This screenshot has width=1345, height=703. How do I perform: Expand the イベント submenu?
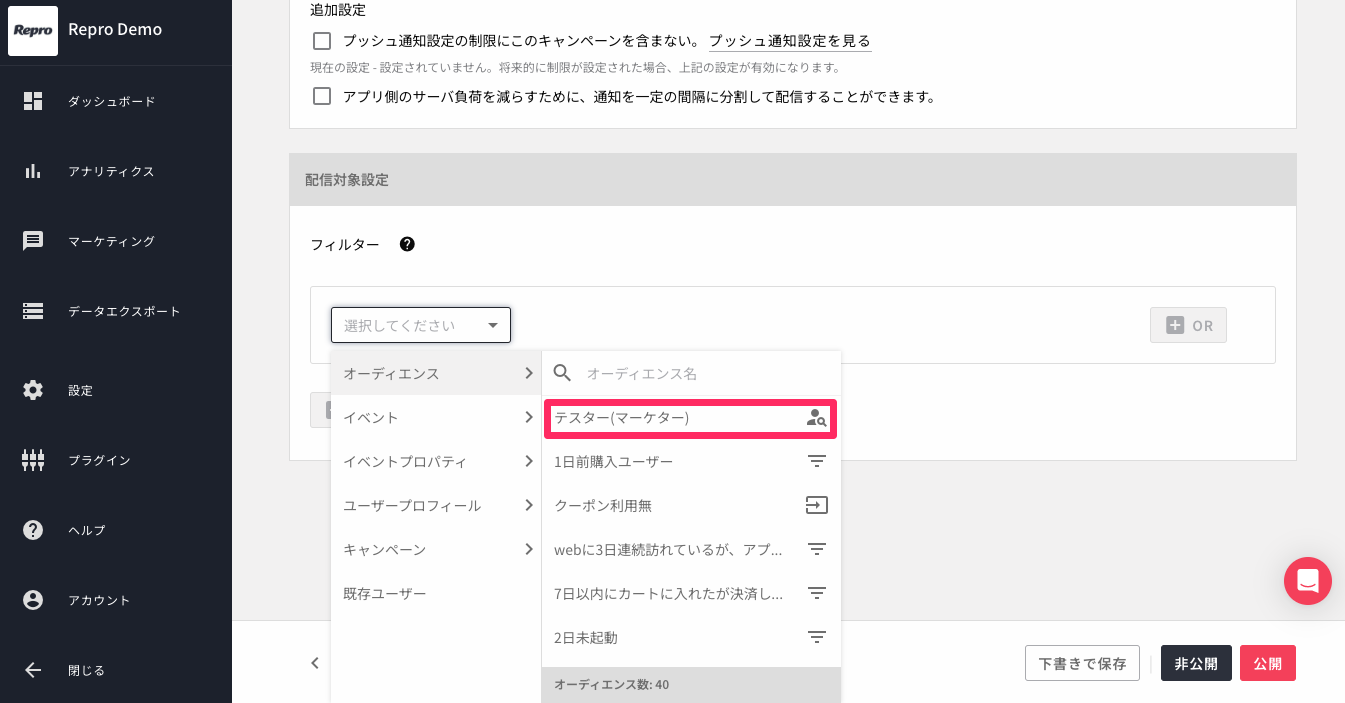pos(436,417)
